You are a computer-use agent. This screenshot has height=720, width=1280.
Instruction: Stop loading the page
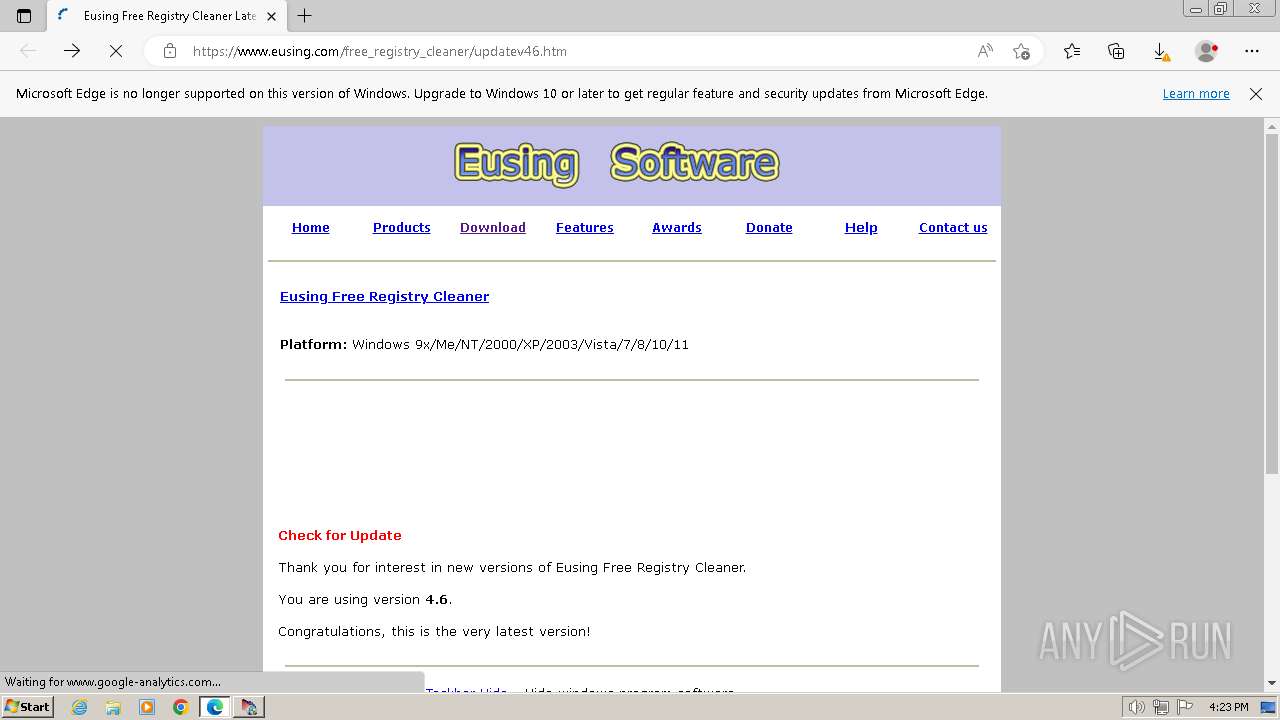pos(116,51)
